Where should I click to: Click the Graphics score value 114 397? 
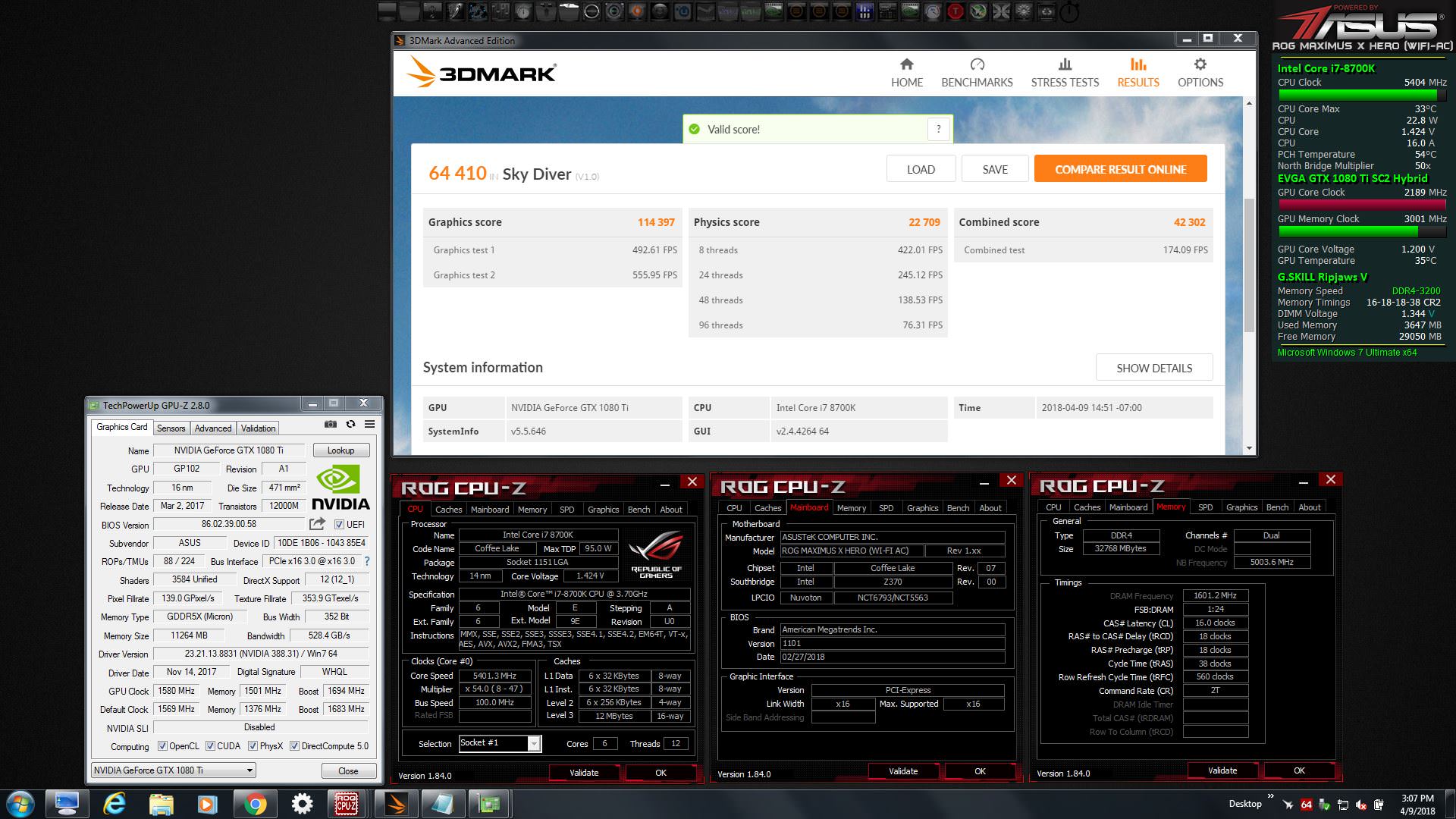click(656, 222)
